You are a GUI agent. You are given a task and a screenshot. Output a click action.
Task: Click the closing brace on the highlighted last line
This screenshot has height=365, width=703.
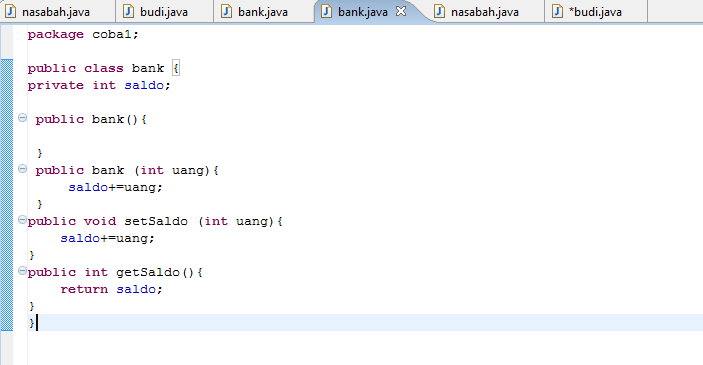click(x=32, y=323)
